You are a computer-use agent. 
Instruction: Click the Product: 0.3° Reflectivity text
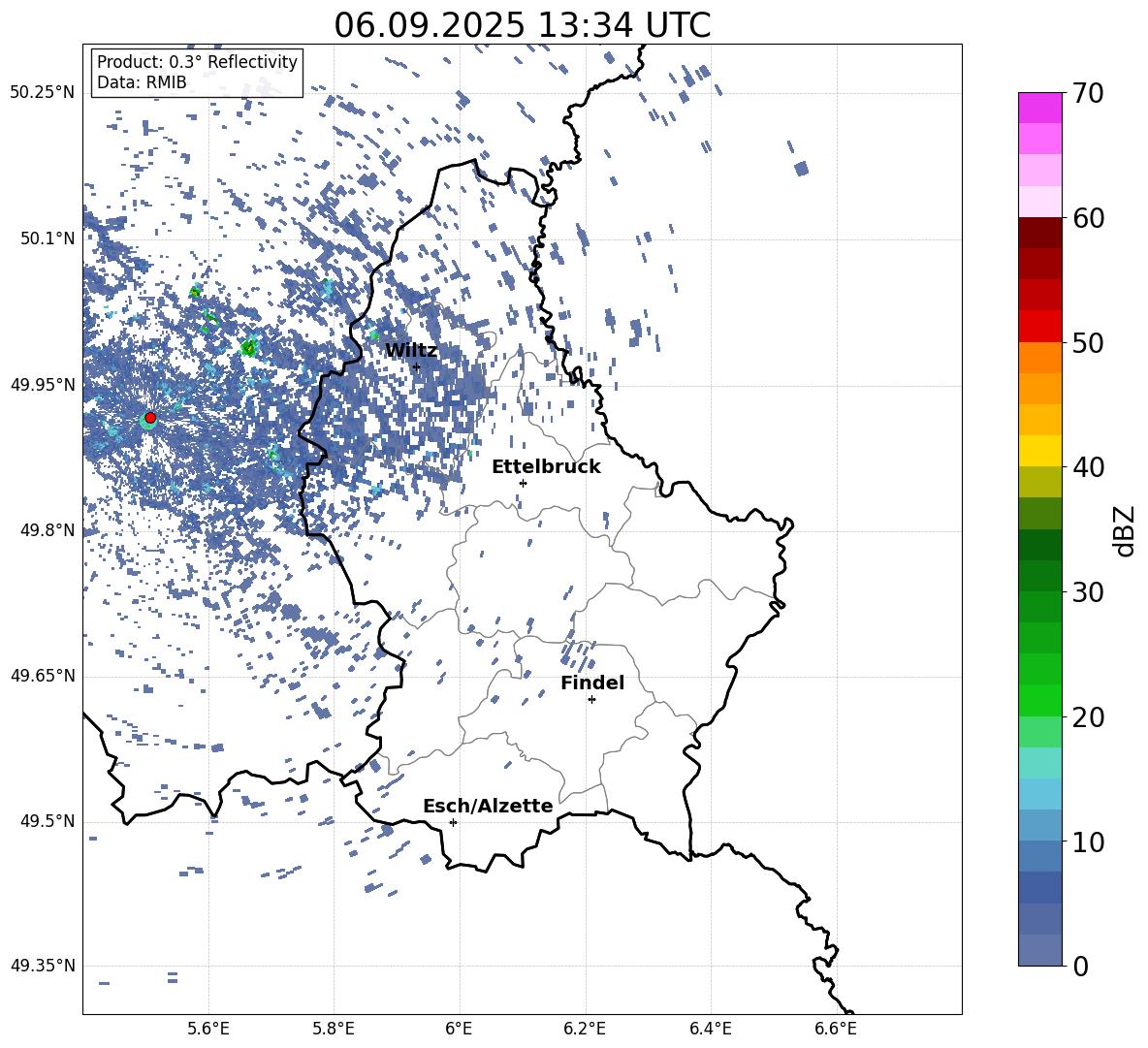pos(197,62)
